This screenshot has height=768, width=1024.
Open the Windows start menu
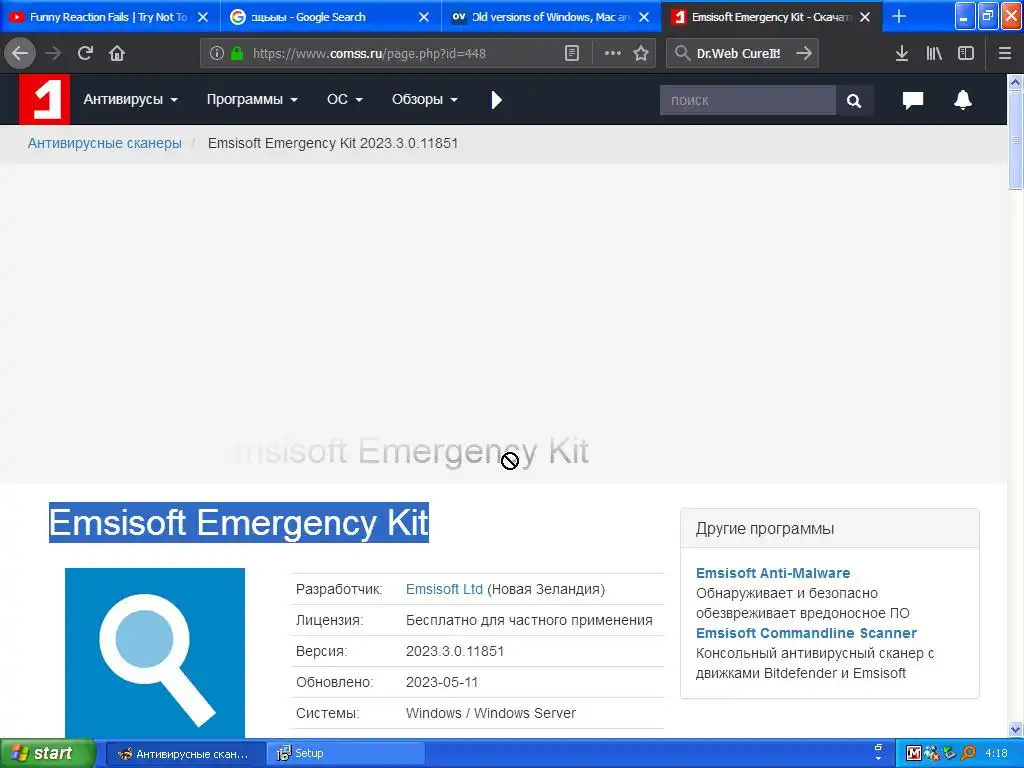coord(47,753)
